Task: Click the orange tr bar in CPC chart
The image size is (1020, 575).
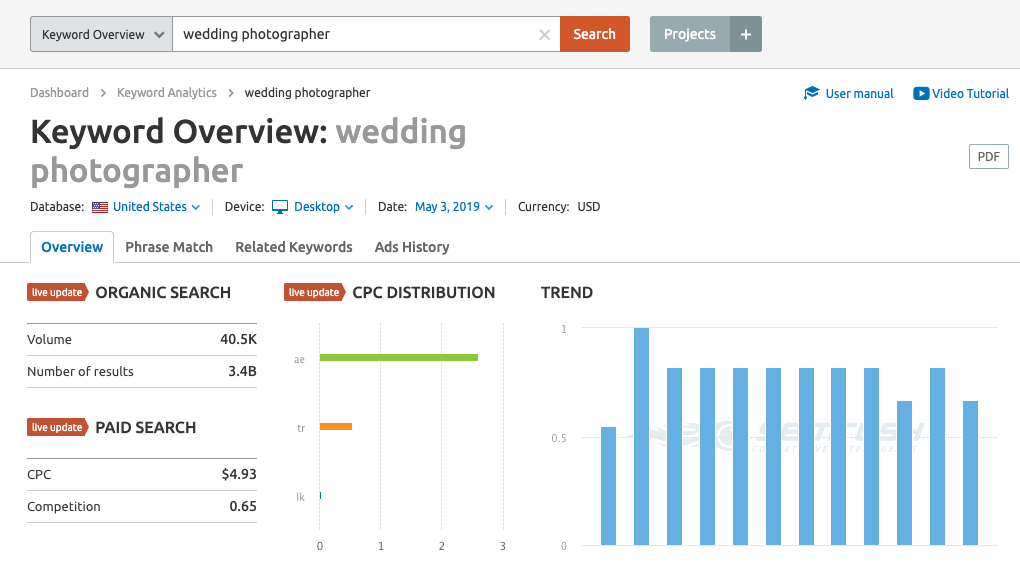Action: (x=336, y=427)
